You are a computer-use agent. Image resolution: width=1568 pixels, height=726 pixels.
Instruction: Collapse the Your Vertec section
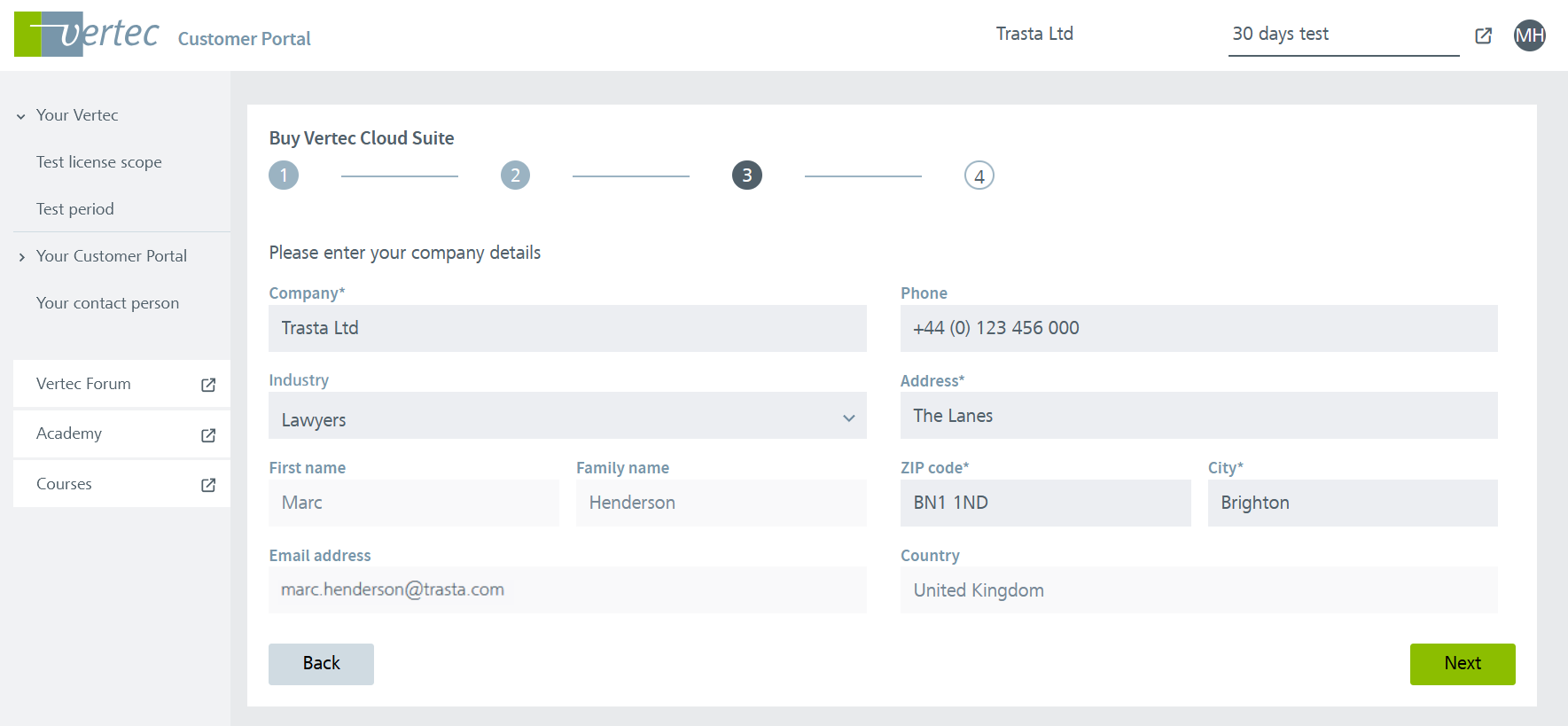21,116
